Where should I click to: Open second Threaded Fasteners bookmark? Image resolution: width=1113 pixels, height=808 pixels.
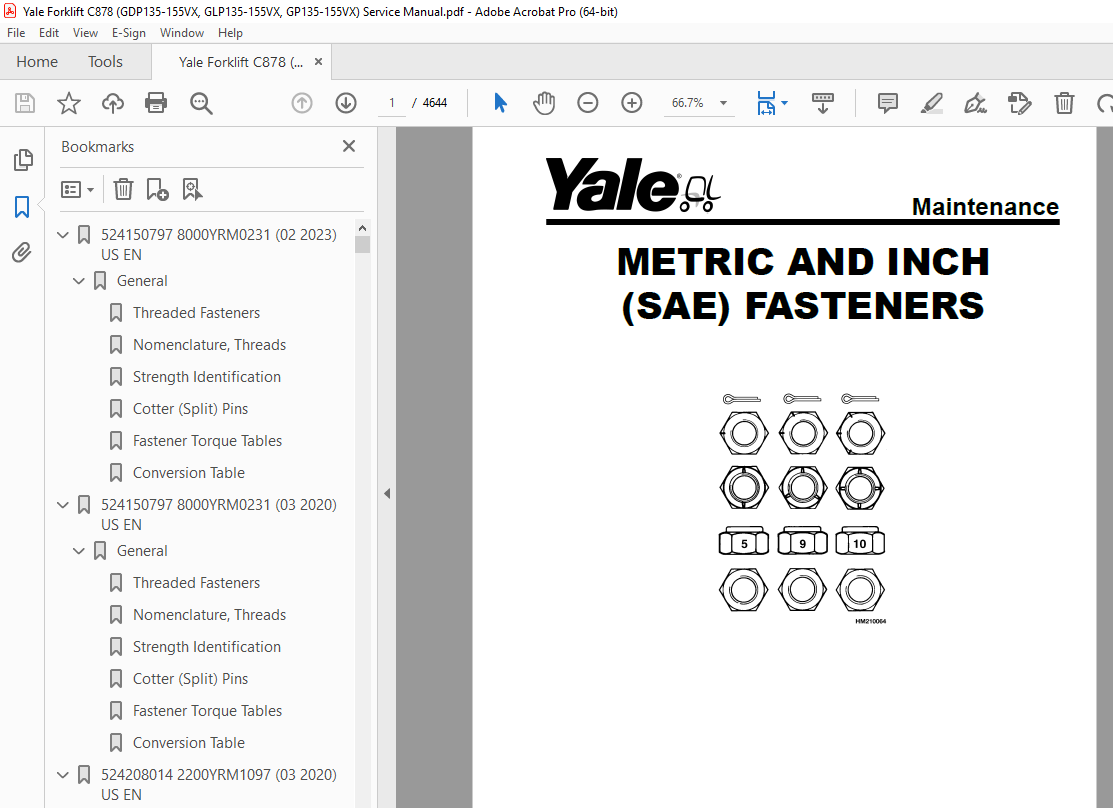197,583
